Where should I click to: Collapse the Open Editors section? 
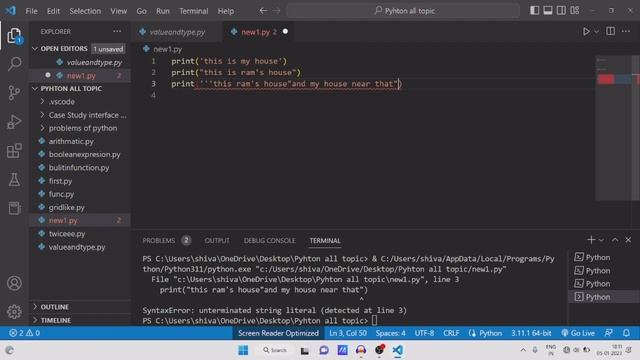pos(64,49)
